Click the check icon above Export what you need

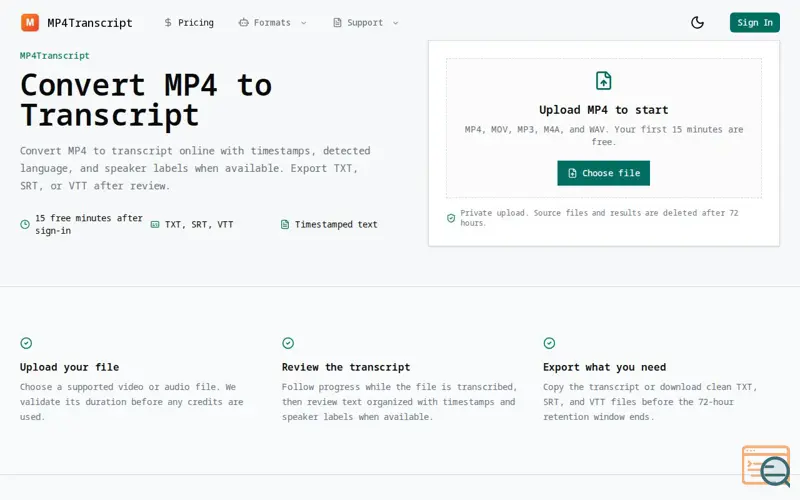tap(549, 343)
